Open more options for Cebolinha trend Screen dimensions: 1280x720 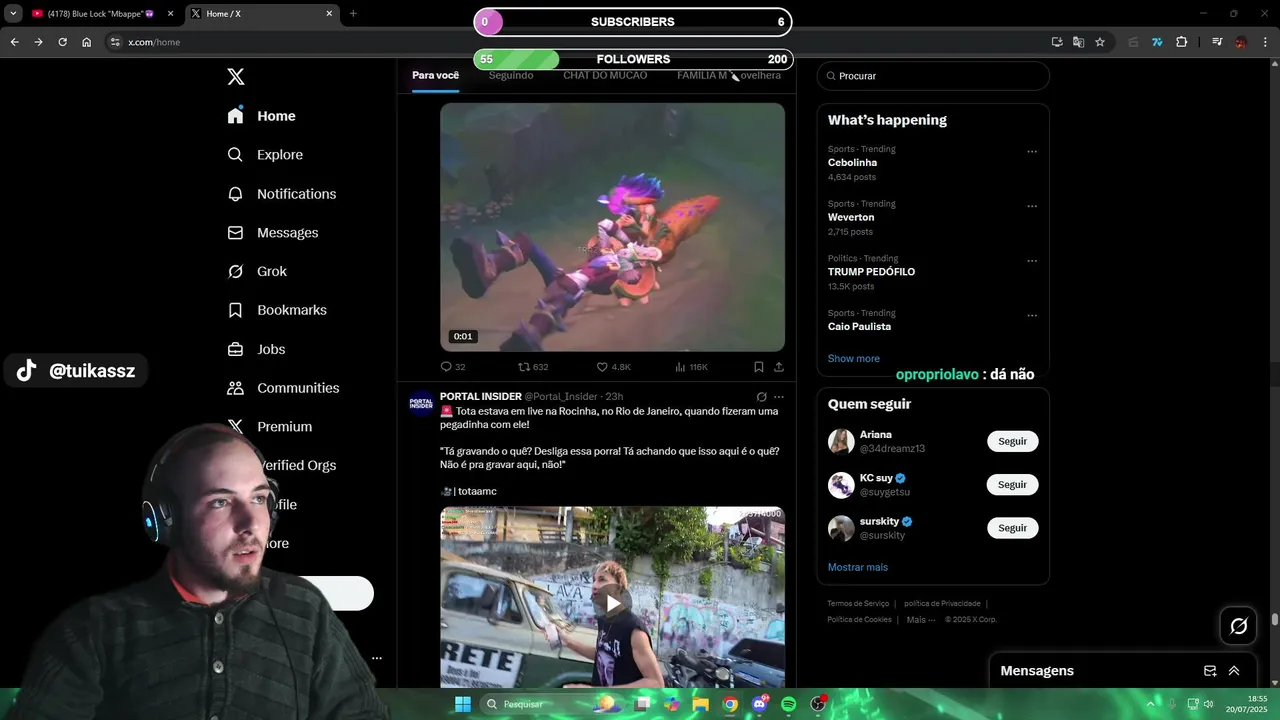[x=1032, y=152]
